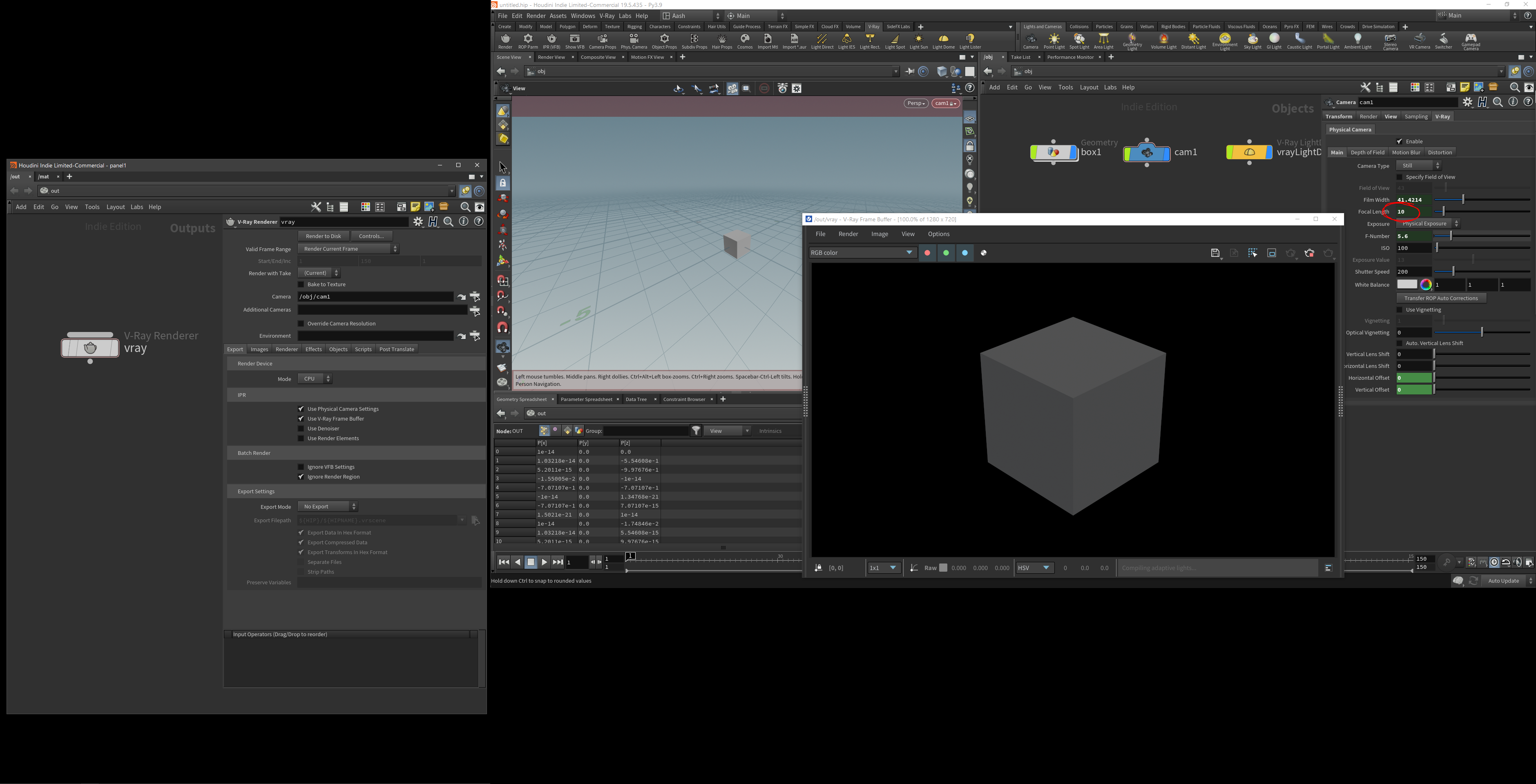Open the Light Lister tool
Viewport: 1536px width, 784px height.
pos(970,41)
